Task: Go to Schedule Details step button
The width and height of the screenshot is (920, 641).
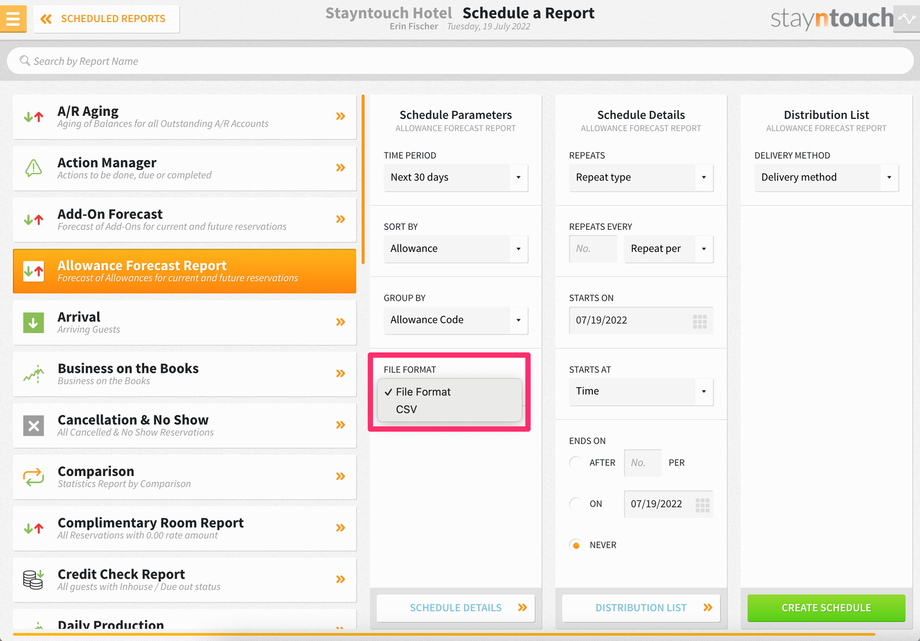Action: (456, 608)
